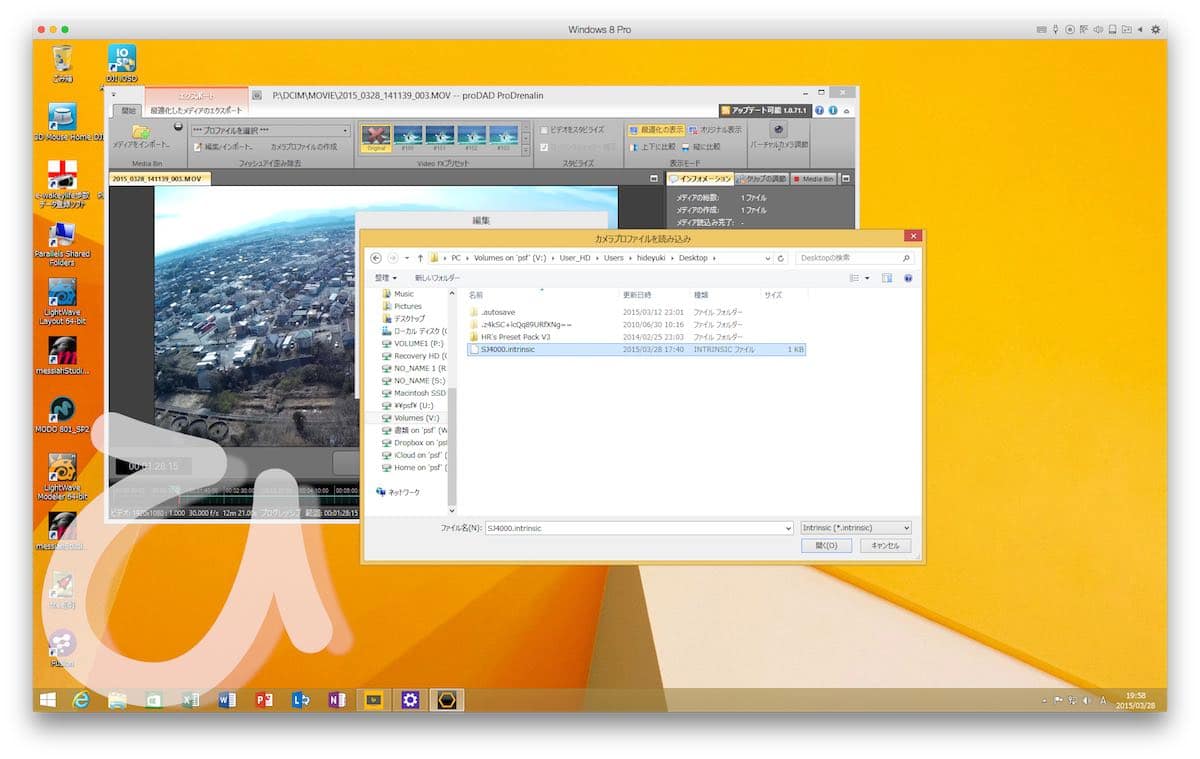1200x759 pixels.
Task: Click the up-arrow parent folder icon
Action: (x=420, y=258)
